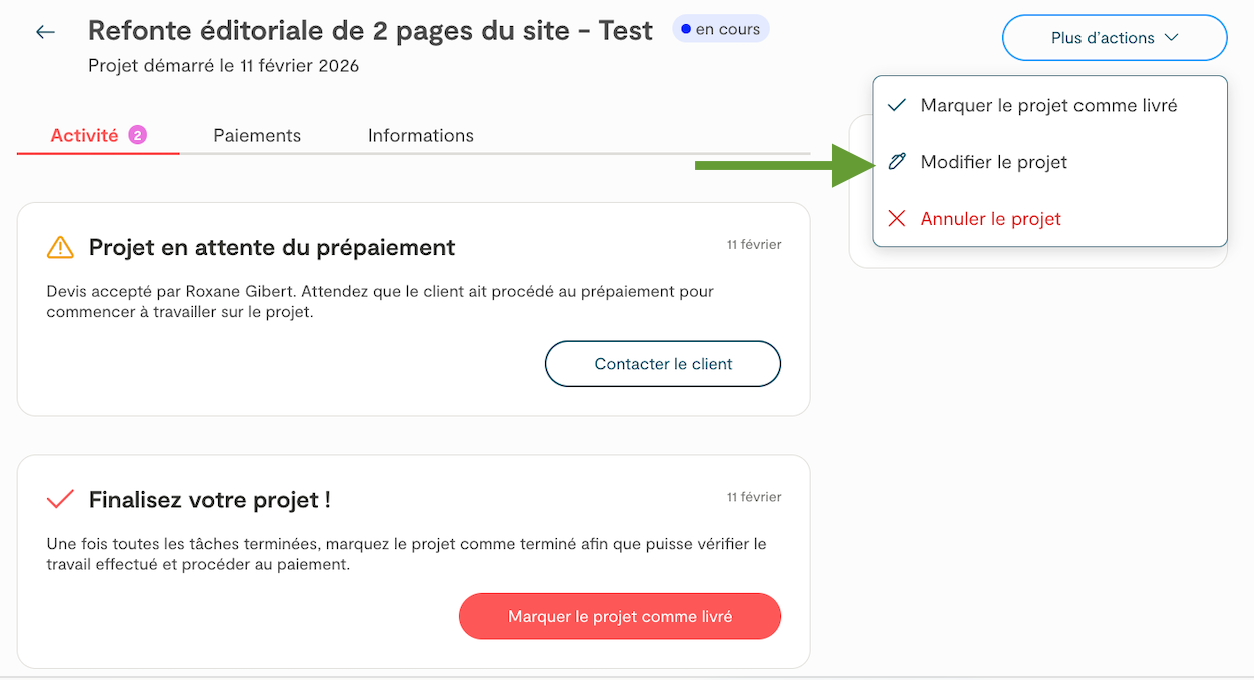The width and height of the screenshot is (1254, 680).
Task: Click the pencil icon for Modifier le projet
Action: 897,162
